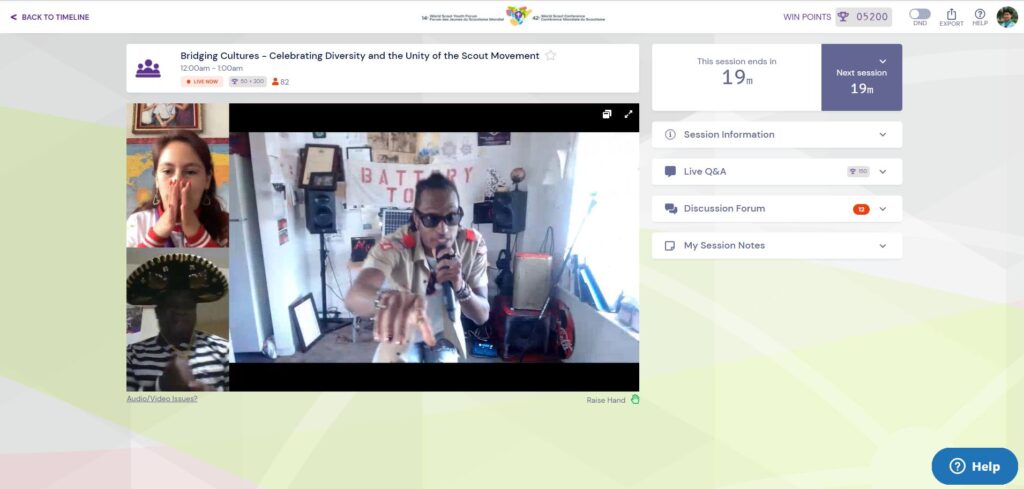
Task: Switch the video layout with the window icon
Action: (607, 114)
